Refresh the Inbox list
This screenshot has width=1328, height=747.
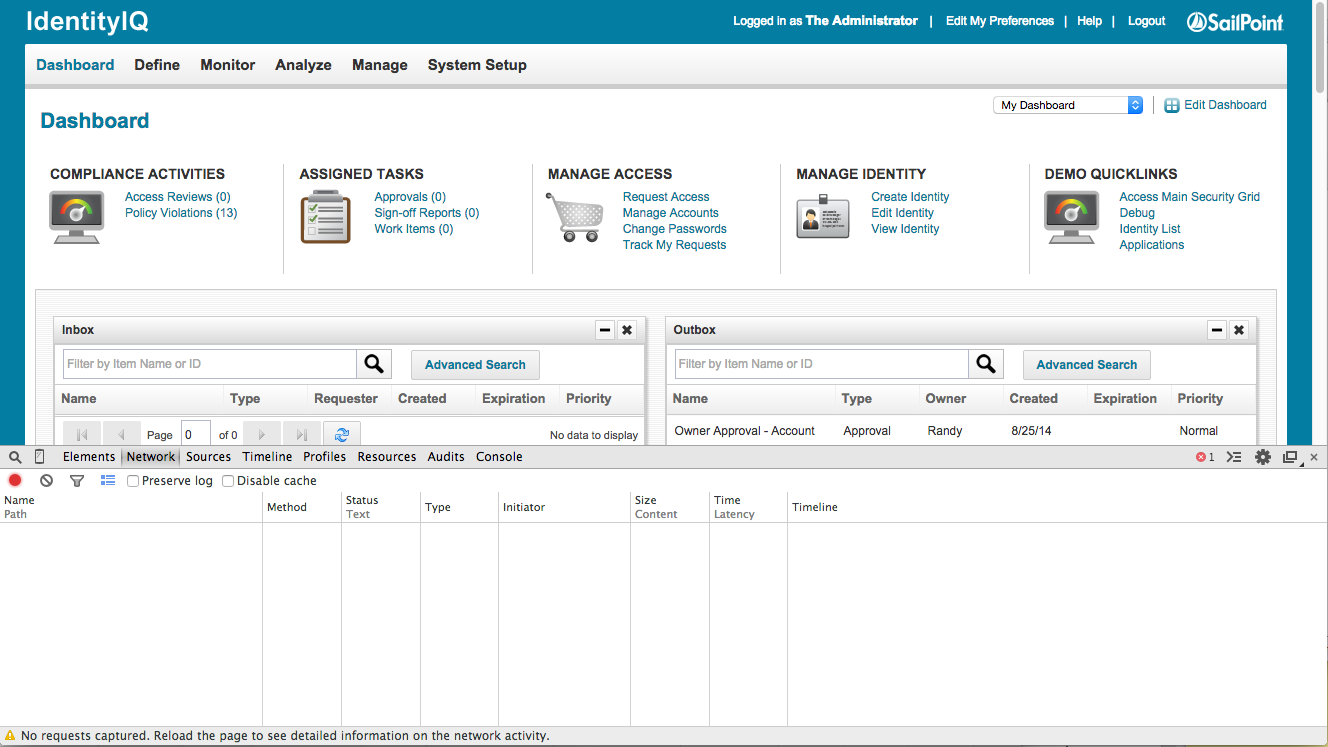[342, 435]
